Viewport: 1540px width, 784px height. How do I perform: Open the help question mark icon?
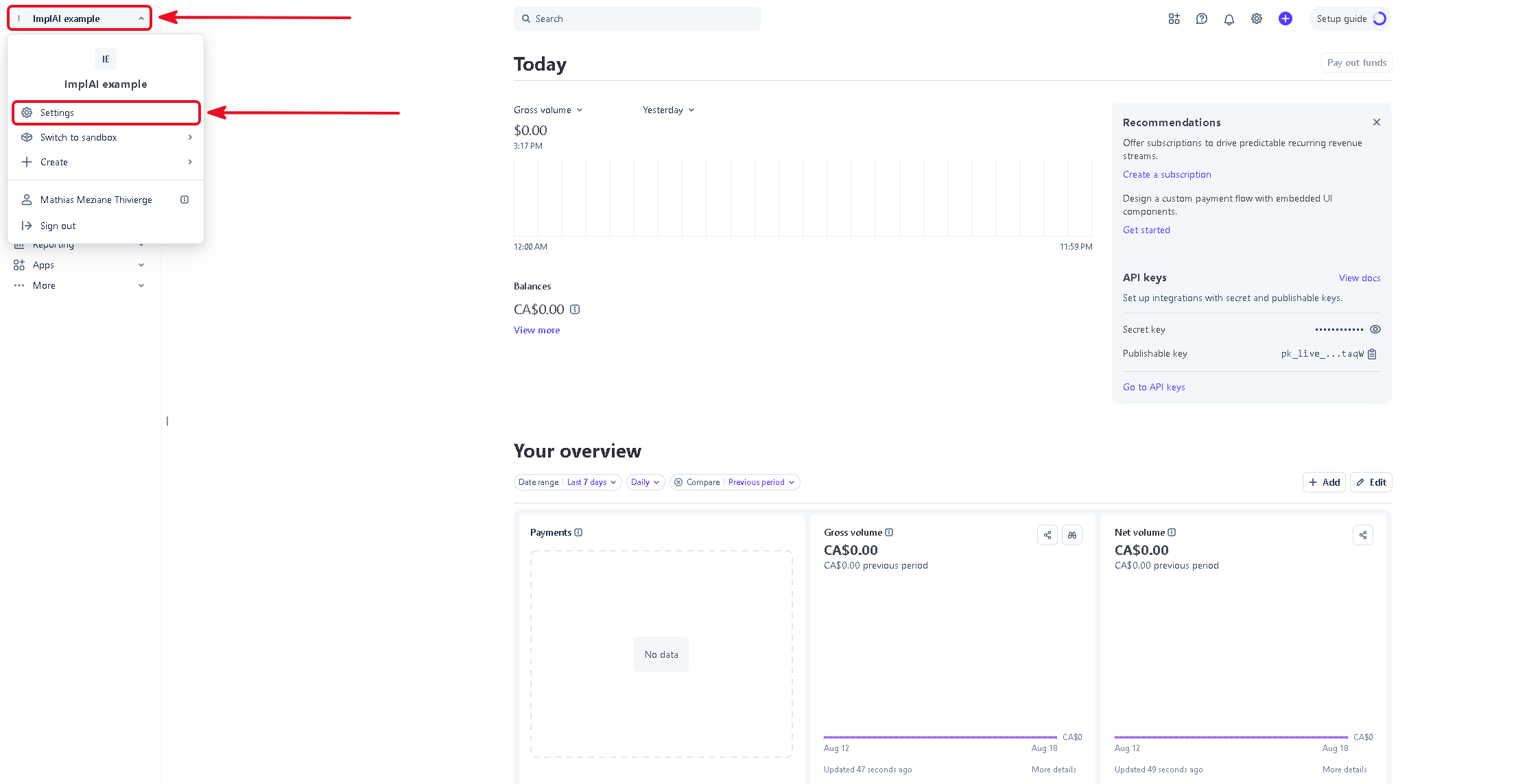(1201, 19)
